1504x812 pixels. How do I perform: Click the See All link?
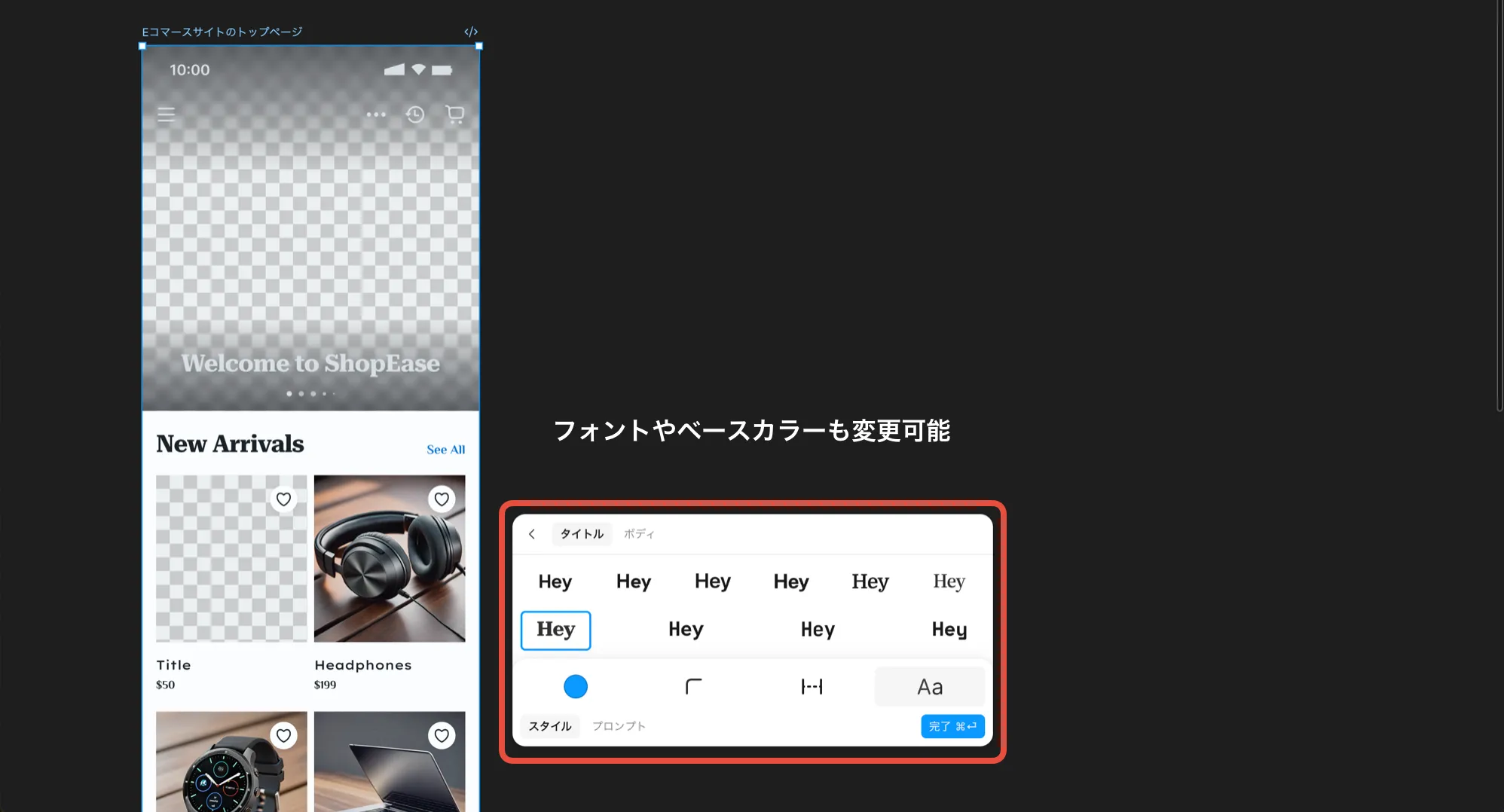[445, 449]
